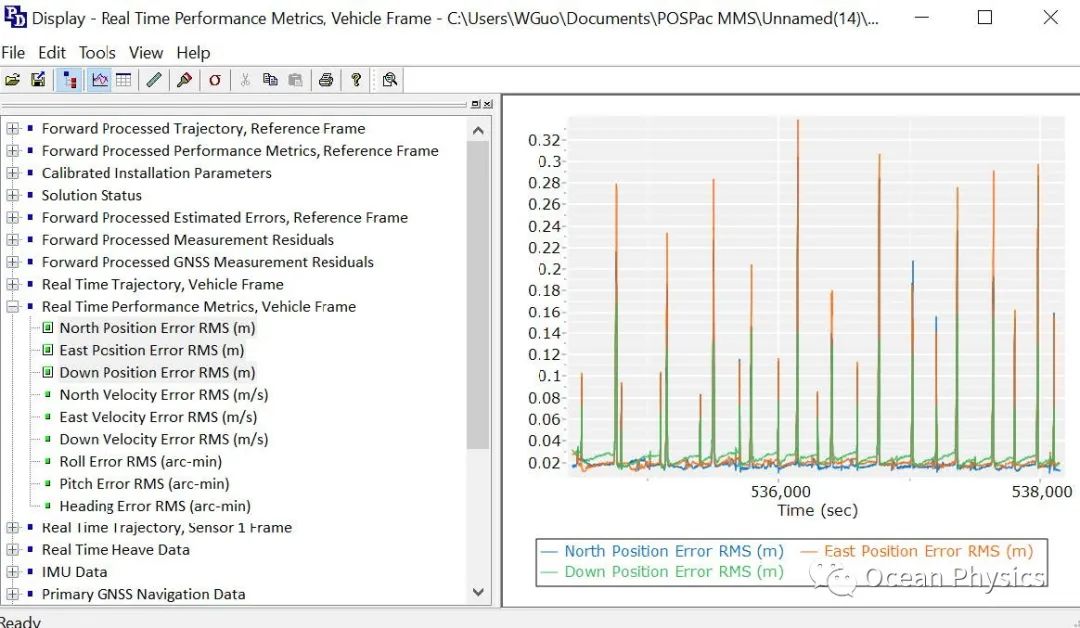The image size is (1080, 628).
Task: Select Heading Error RMS (arc-min) item
Action: pyautogui.click(x=154, y=506)
